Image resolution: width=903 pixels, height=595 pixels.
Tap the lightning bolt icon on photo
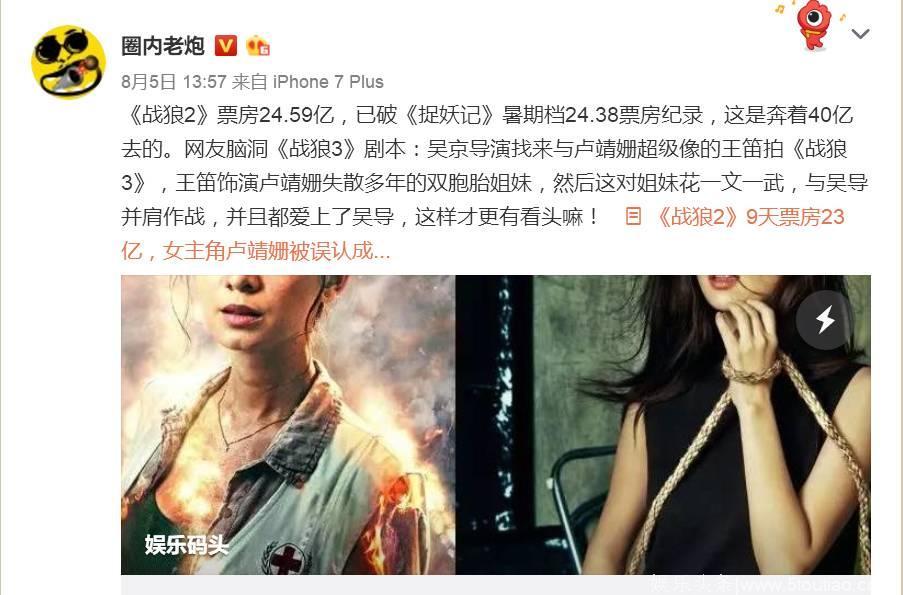pyautogui.click(x=825, y=320)
